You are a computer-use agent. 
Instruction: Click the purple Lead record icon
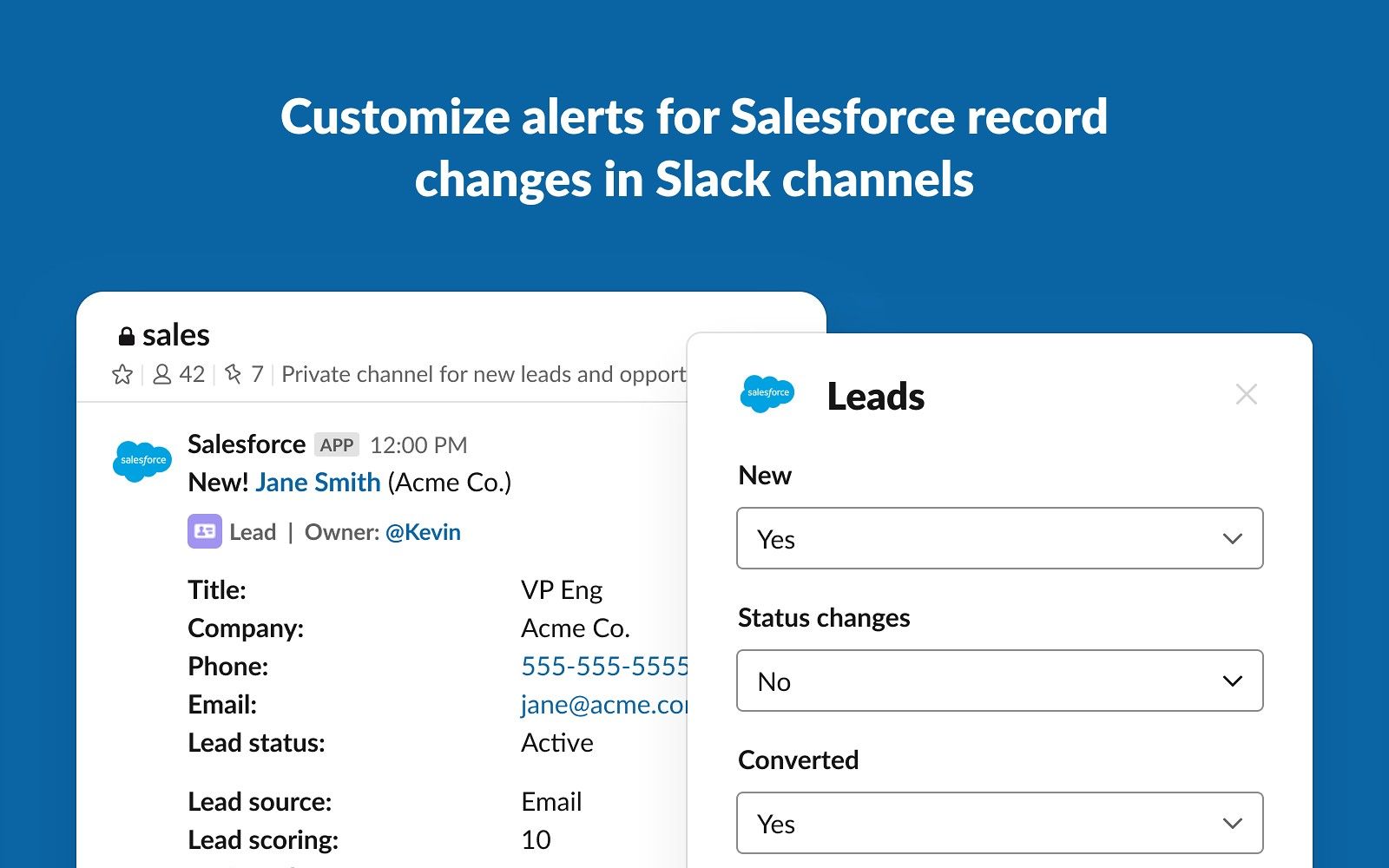click(202, 531)
